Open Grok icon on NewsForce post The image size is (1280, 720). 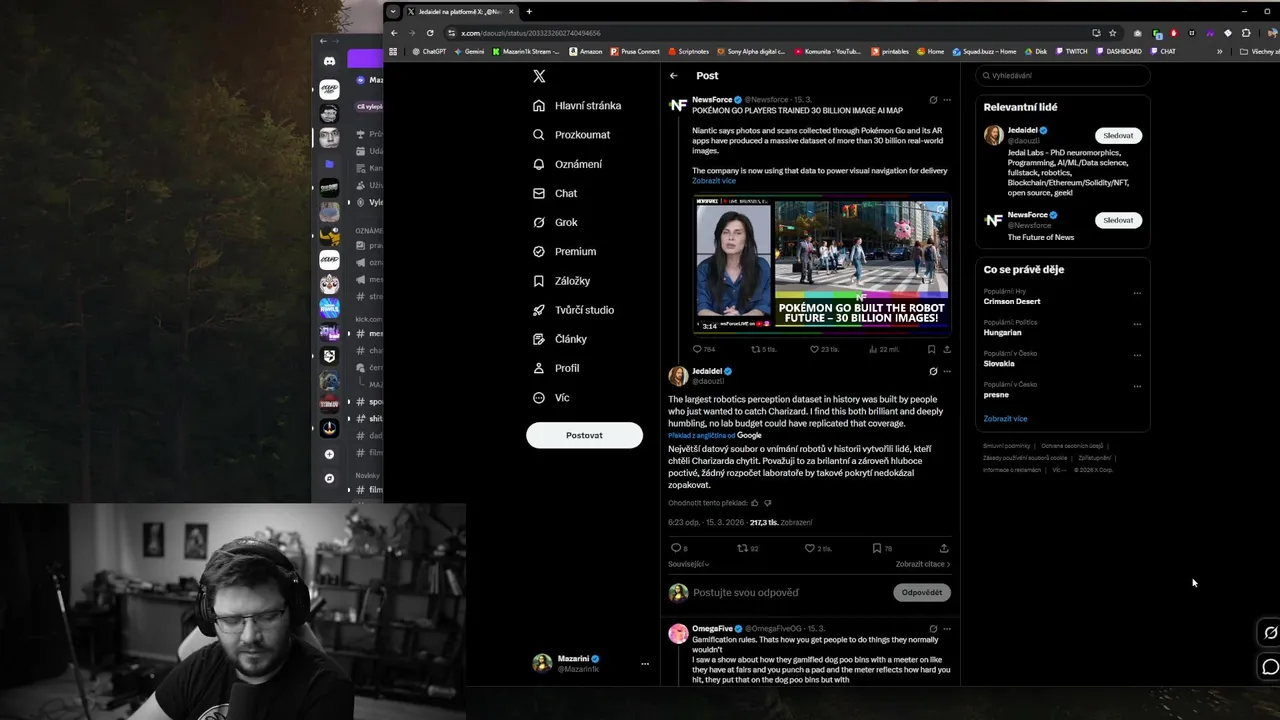933,100
